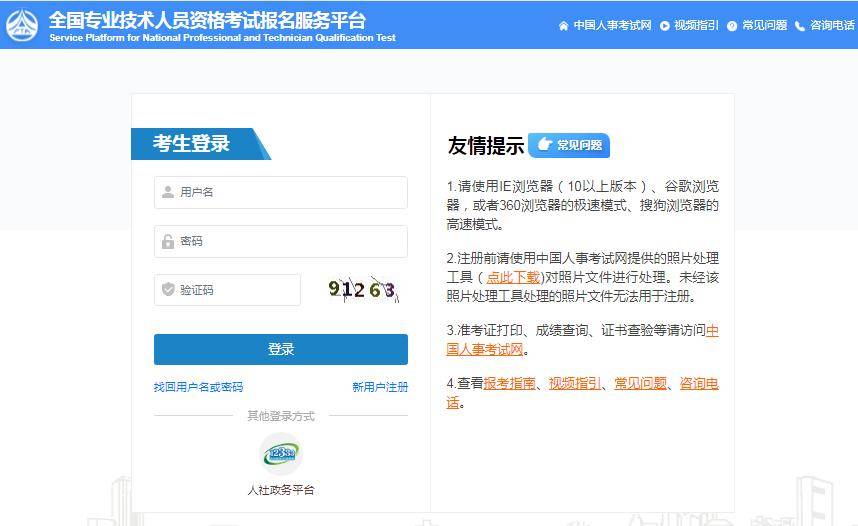The width and height of the screenshot is (858, 526).
Task: Click the phone icon beside 咨询电话
Action: pos(799,26)
